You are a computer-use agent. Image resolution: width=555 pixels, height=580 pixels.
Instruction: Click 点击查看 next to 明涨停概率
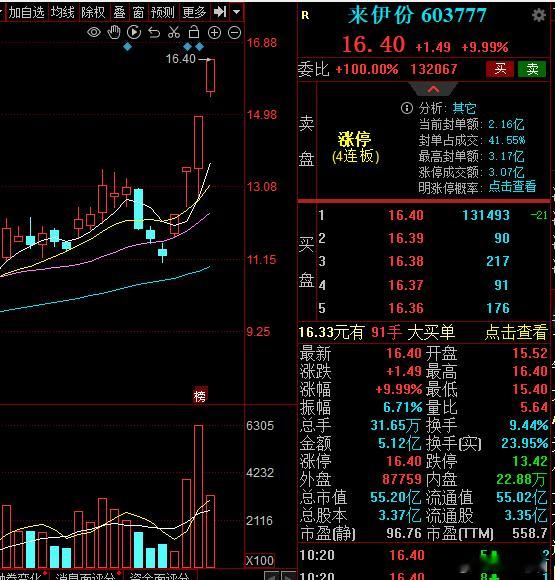(x=512, y=186)
